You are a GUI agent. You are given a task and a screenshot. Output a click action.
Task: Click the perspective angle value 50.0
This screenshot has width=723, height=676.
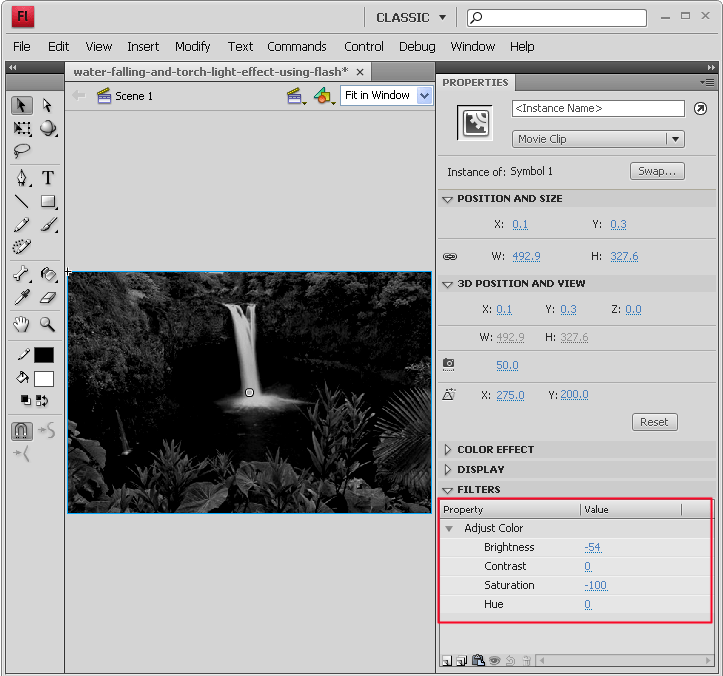(507, 366)
